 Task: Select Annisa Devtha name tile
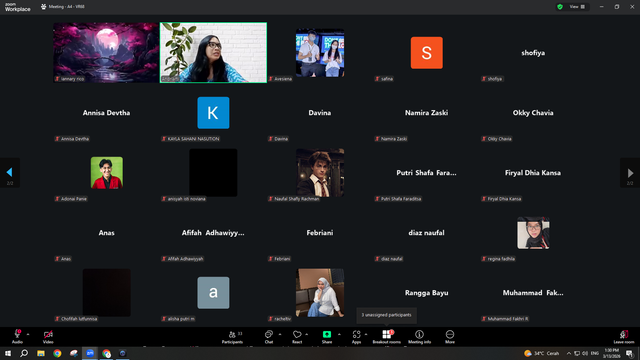click(106, 113)
